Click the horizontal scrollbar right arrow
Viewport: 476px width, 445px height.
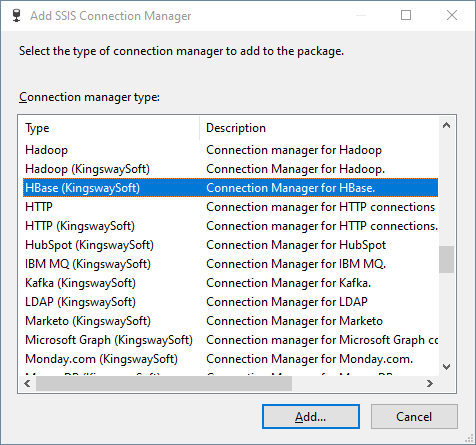pos(430,384)
